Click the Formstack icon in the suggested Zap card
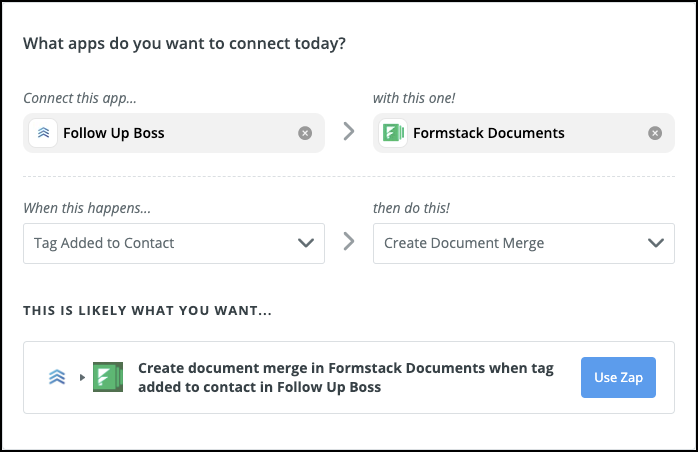 click(107, 377)
